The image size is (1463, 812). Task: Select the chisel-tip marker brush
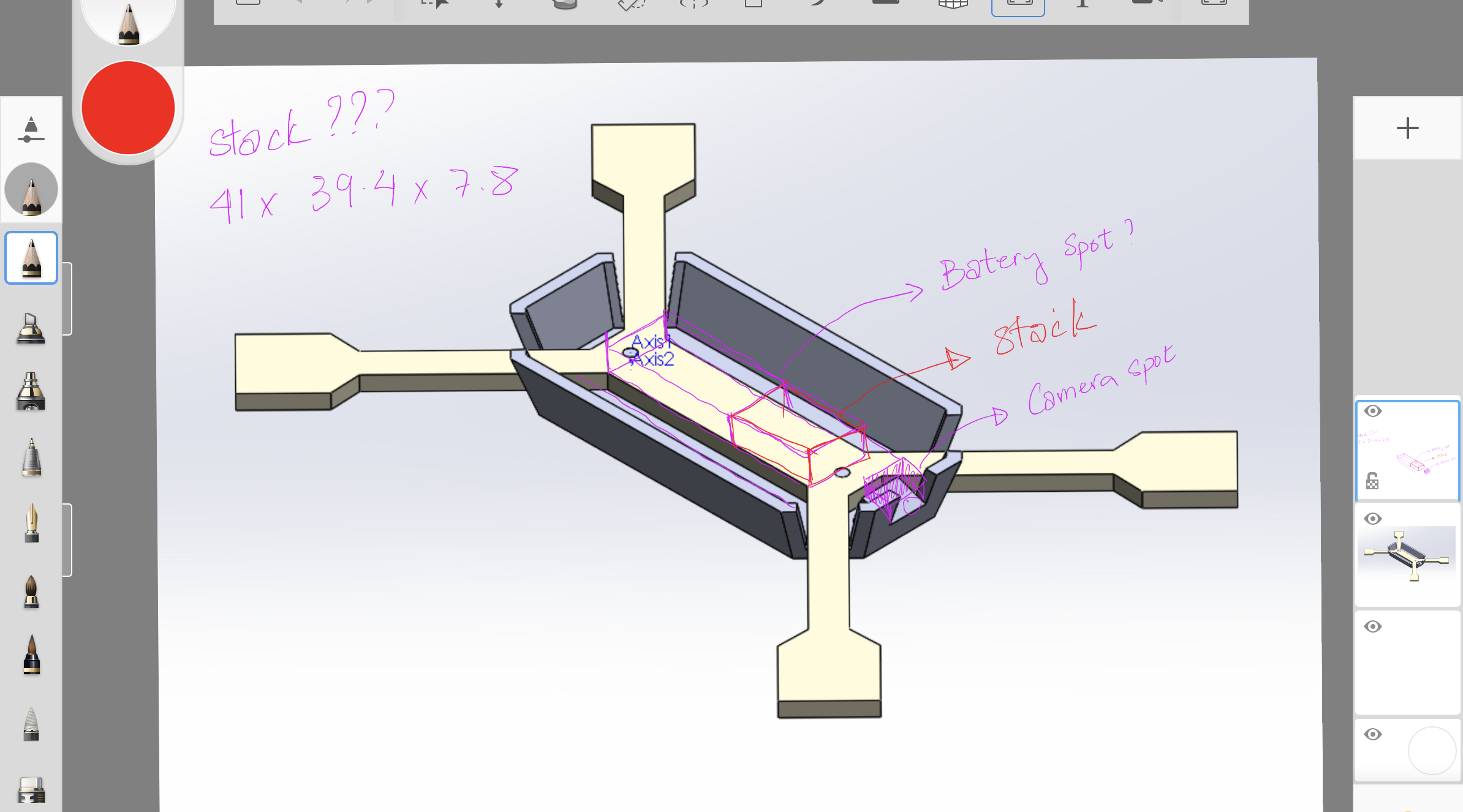(x=31, y=328)
